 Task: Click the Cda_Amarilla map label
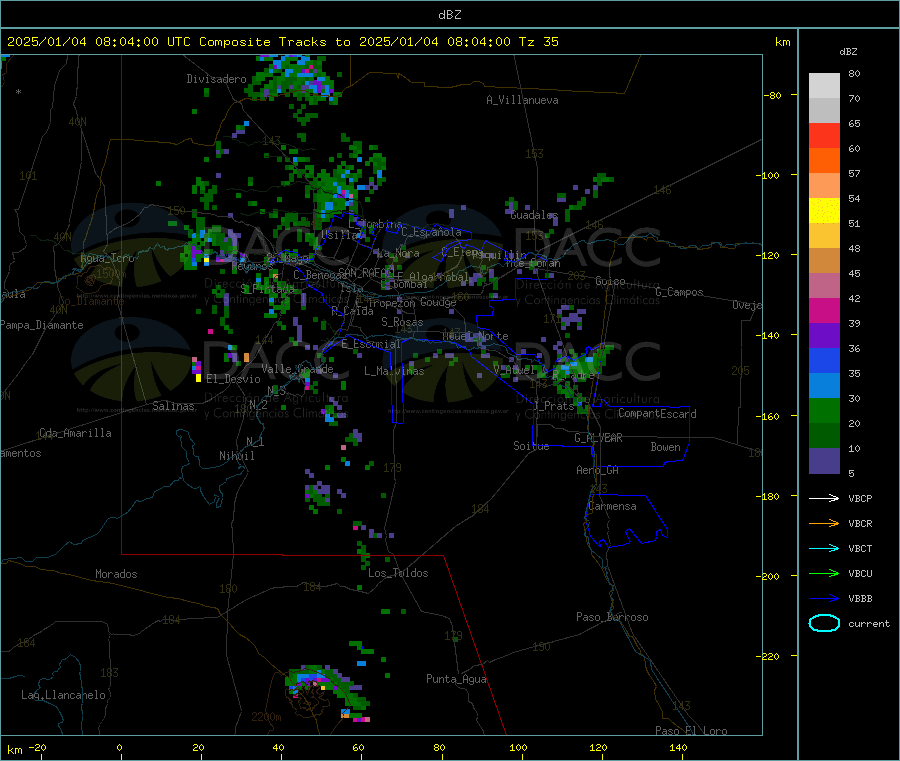pyautogui.click(x=75, y=433)
